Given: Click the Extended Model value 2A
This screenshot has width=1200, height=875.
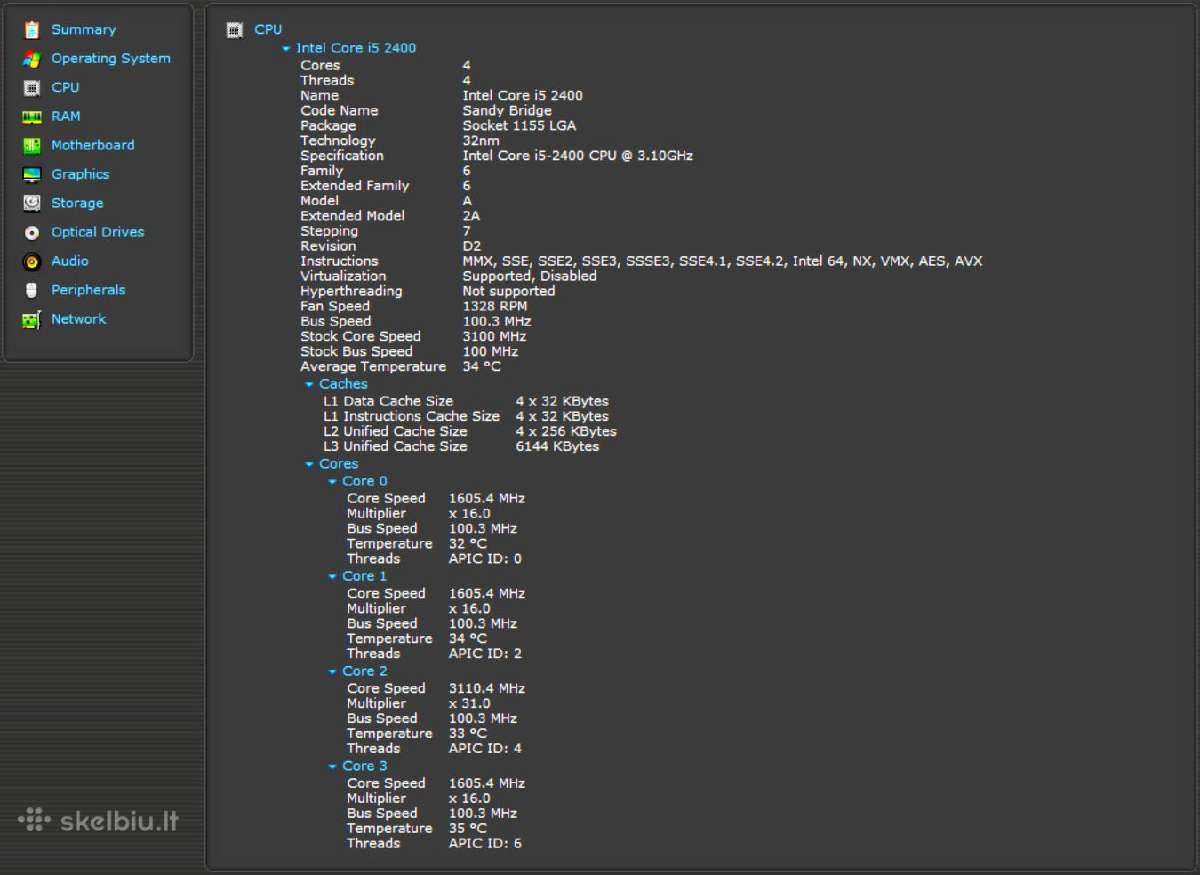Looking at the screenshot, I should 472,216.
